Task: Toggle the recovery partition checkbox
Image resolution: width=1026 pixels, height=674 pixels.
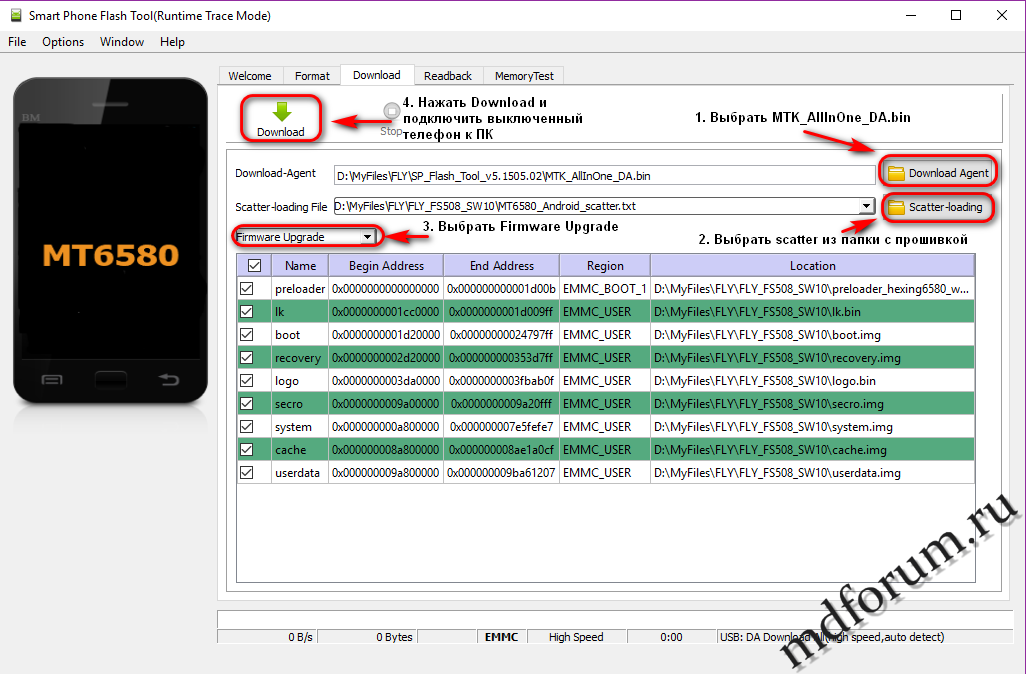Action: [247, 358]
